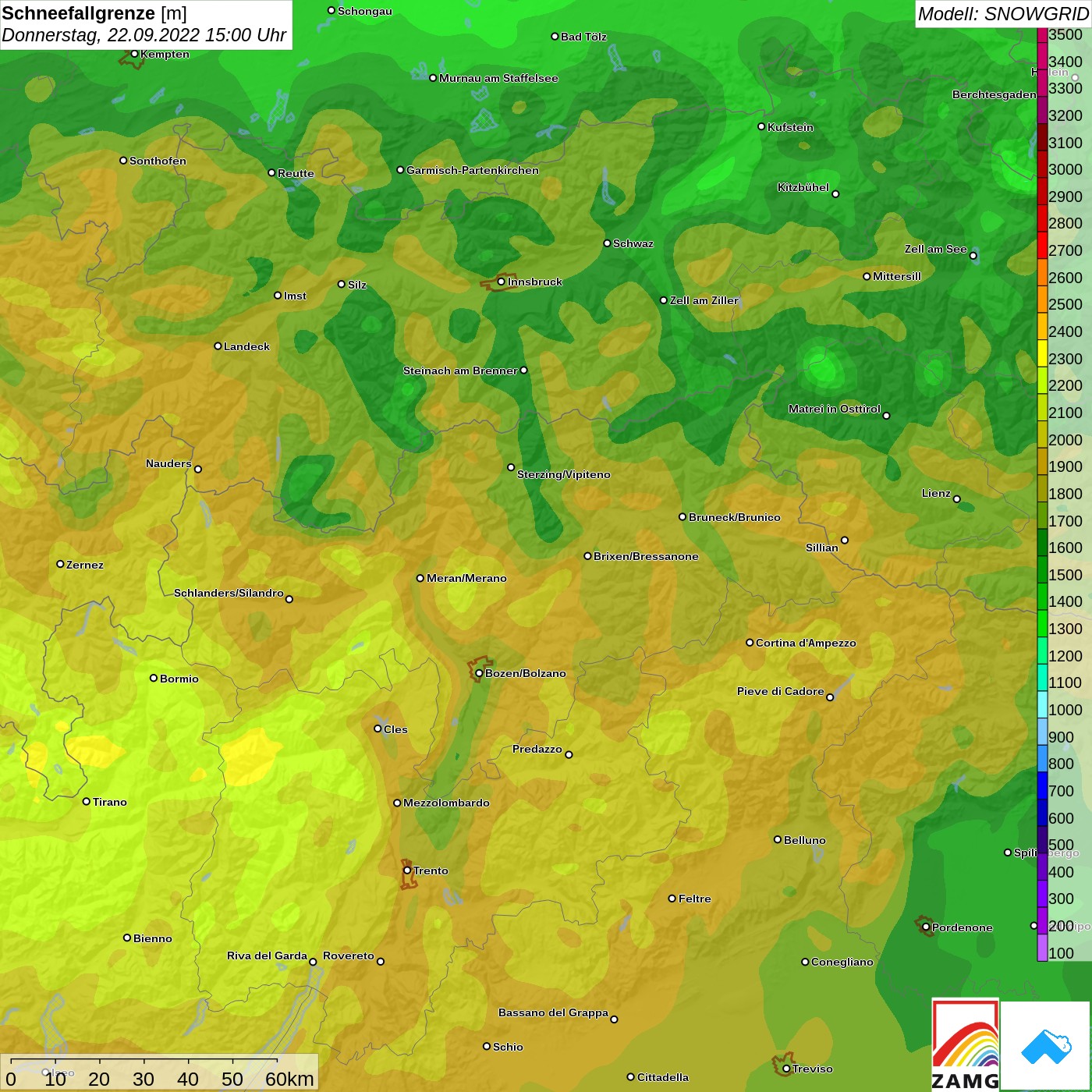Click the 'Schongau' label
Screen dimensions: 1092x1092
[365, 11]
